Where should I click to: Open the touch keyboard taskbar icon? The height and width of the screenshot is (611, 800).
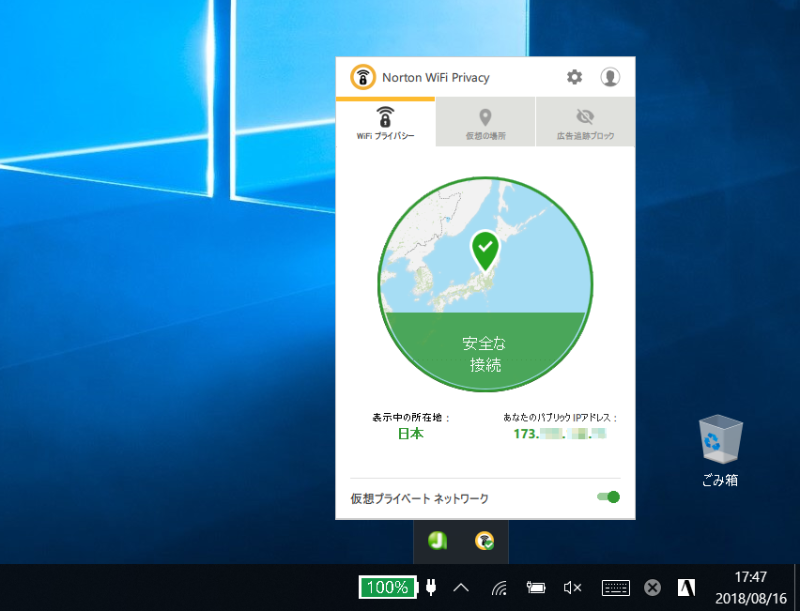615,587
